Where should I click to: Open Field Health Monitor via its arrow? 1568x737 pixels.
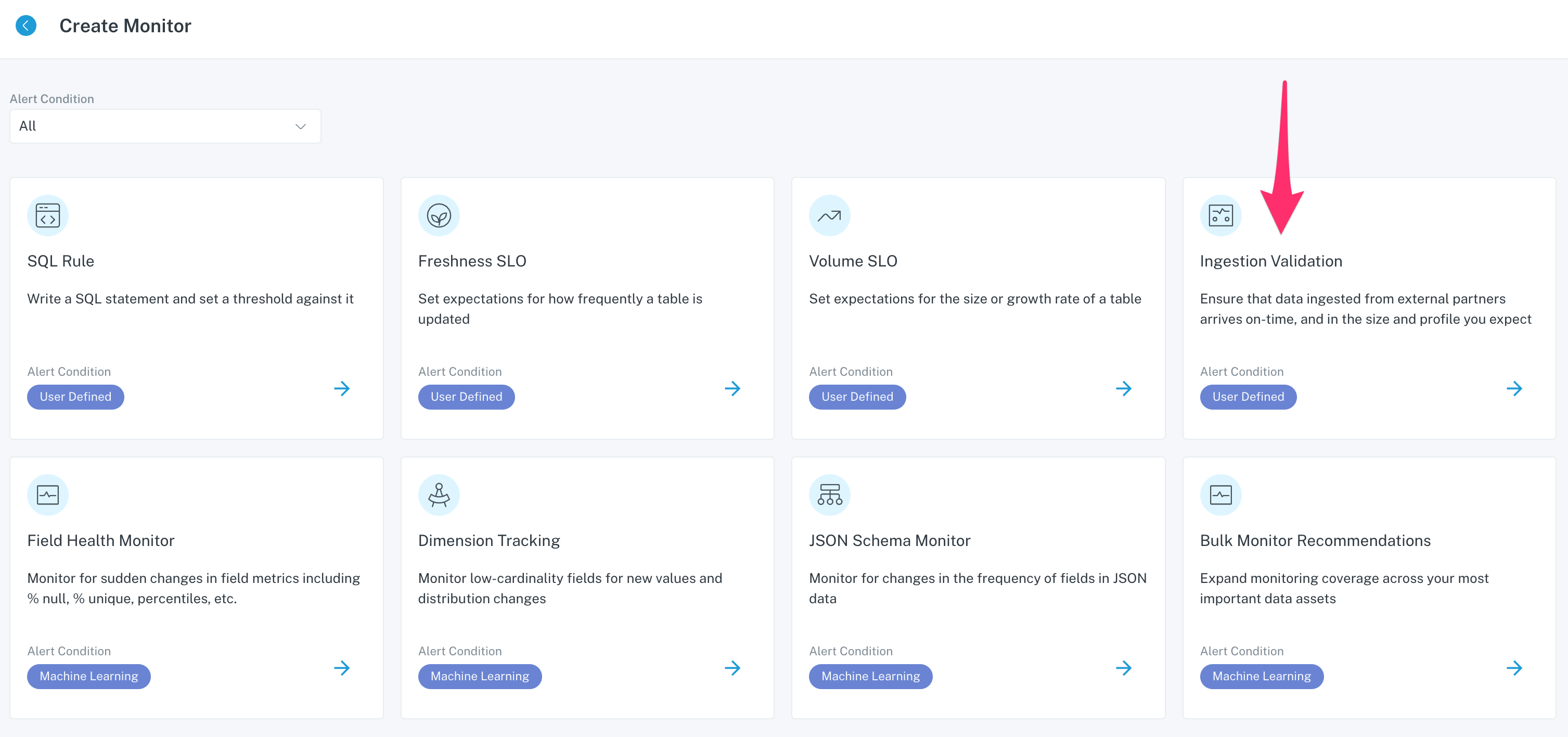(x=341, y=668)
